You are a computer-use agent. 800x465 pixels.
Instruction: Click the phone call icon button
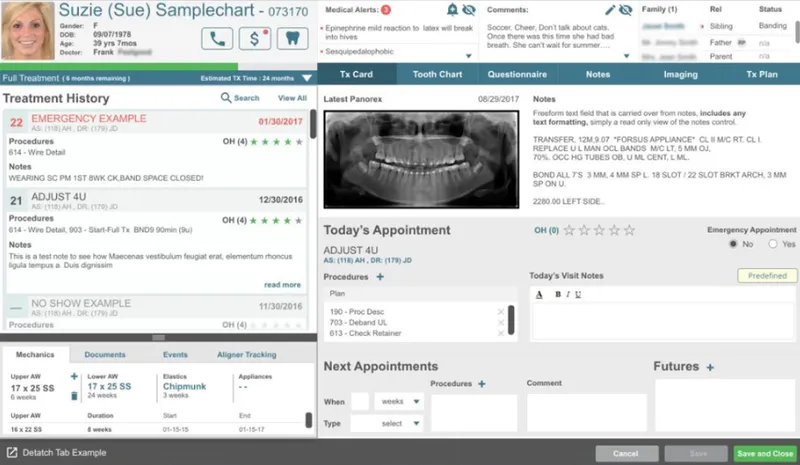click(x=217, y=39)
